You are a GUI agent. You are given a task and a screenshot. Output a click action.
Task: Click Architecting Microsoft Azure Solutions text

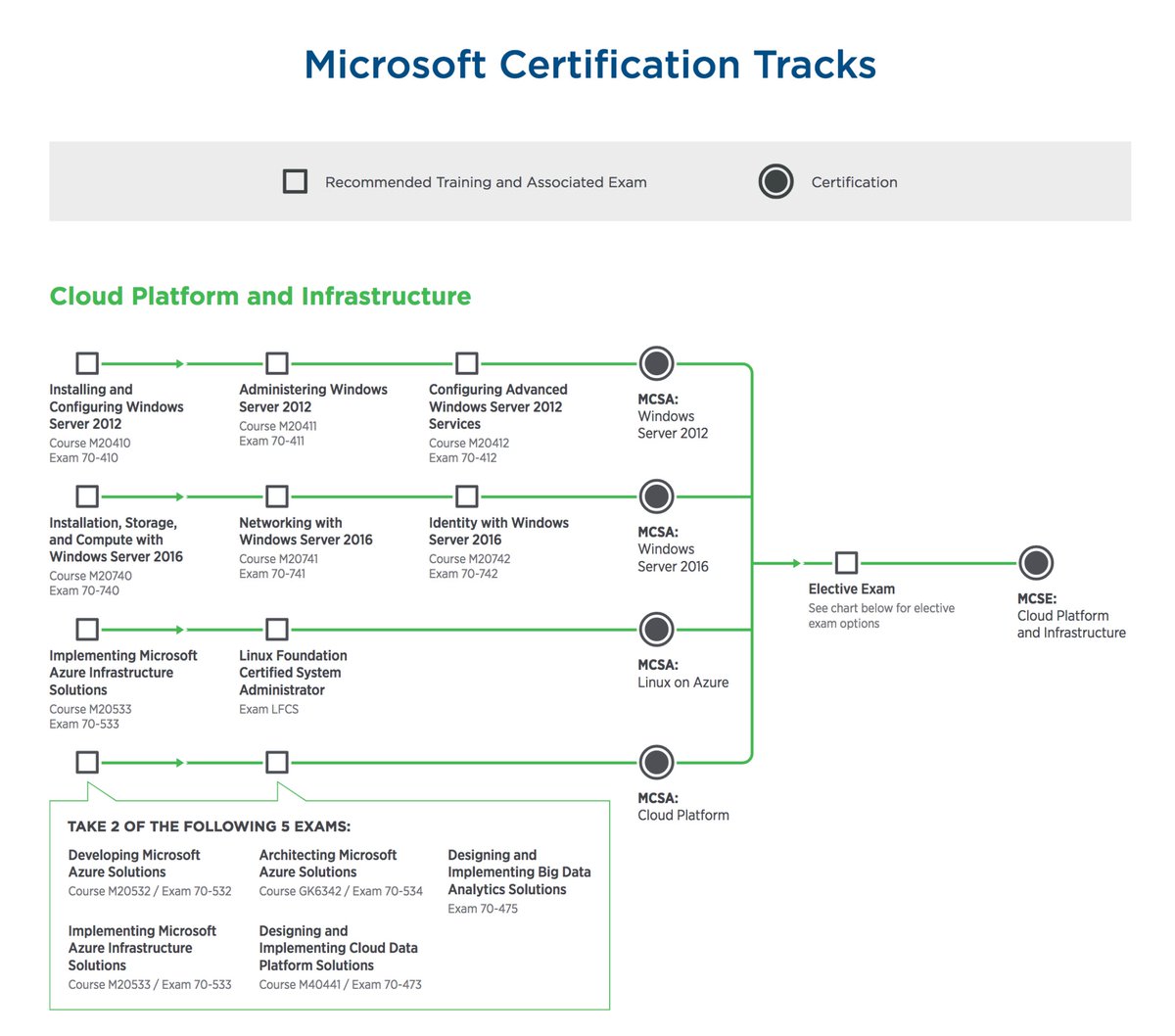tap(327, 864)
